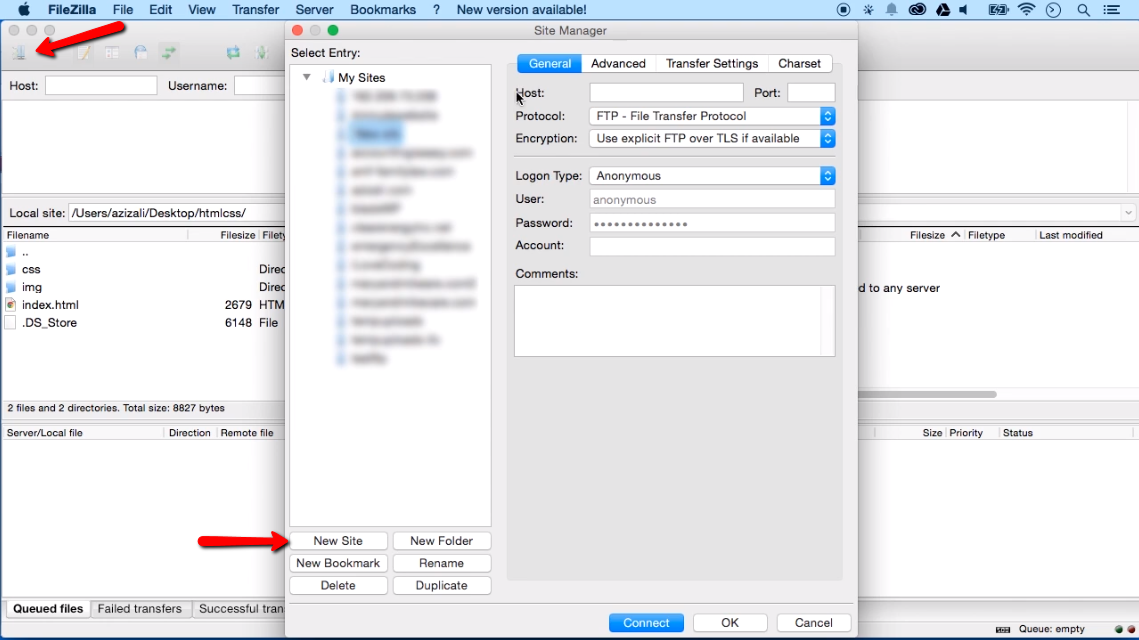Collapse the My Sites tree entry
The height and width of the screenshot is (640, 1139).
click(306, 76)
